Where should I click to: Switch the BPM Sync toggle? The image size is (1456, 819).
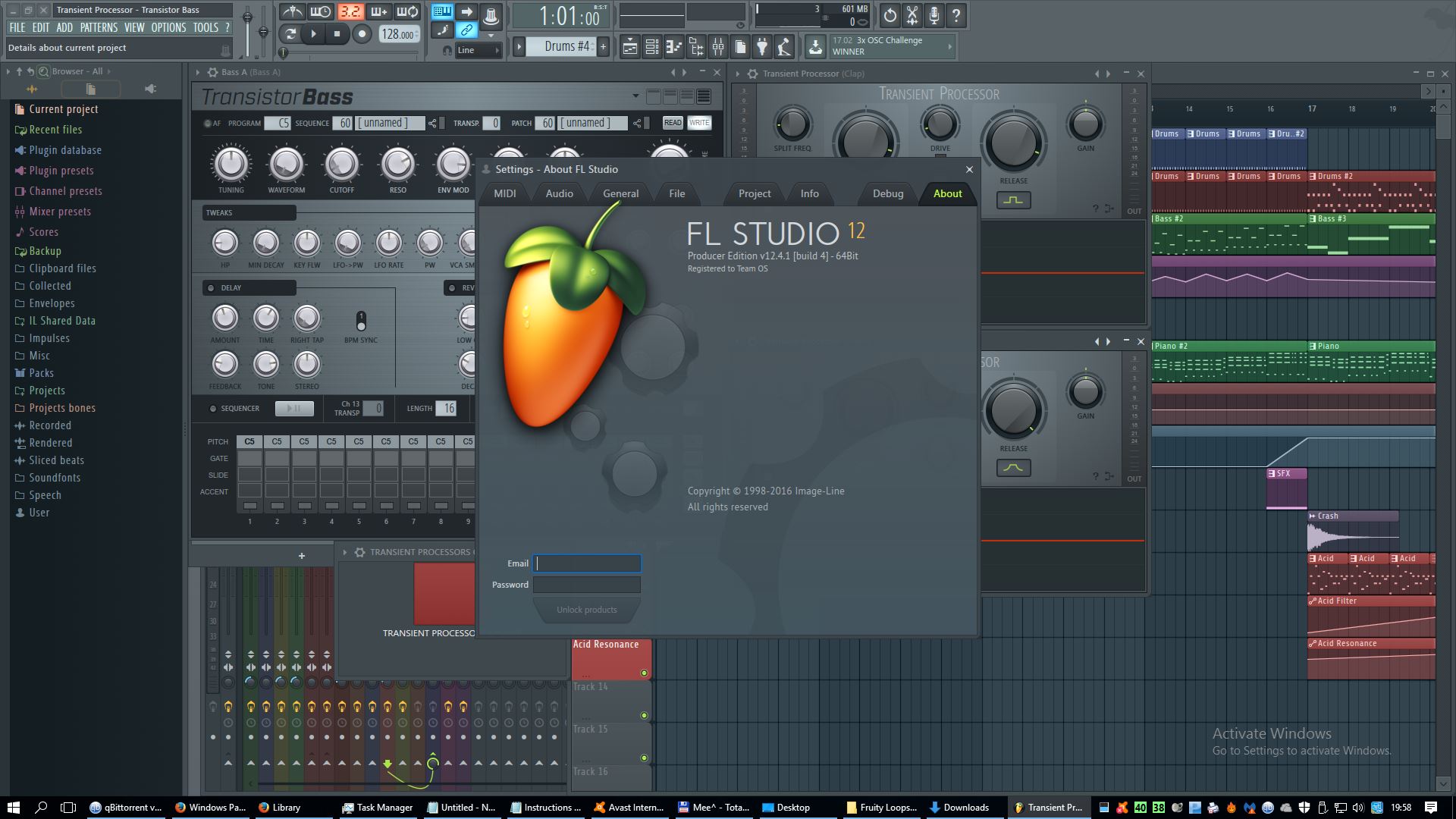[361, 321]
